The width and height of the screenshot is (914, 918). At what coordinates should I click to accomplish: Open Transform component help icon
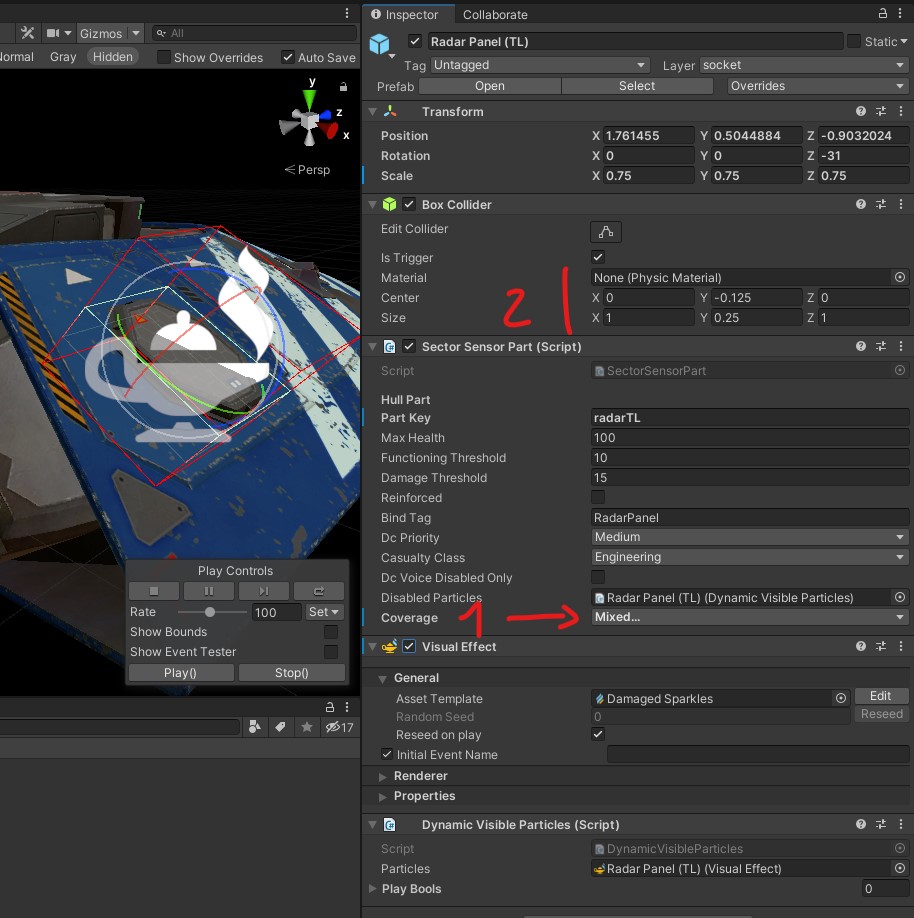pos(860,112)
